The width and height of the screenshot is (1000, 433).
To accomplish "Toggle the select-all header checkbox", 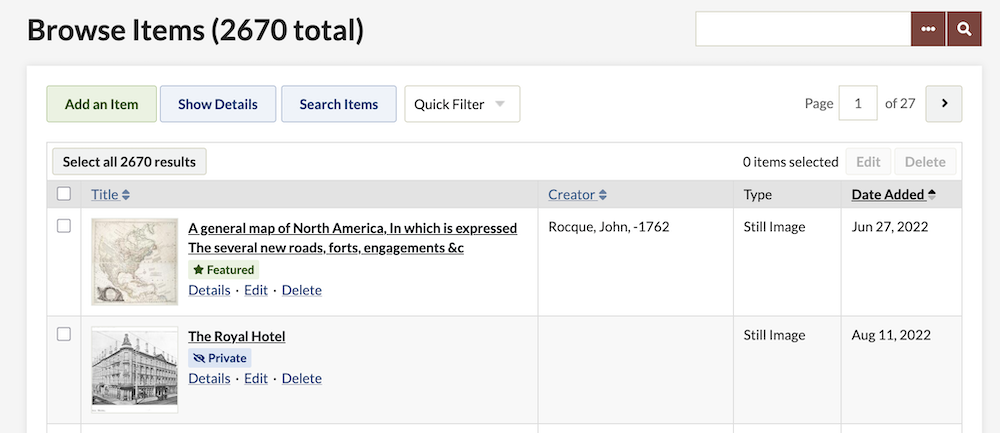I will 64,194.
